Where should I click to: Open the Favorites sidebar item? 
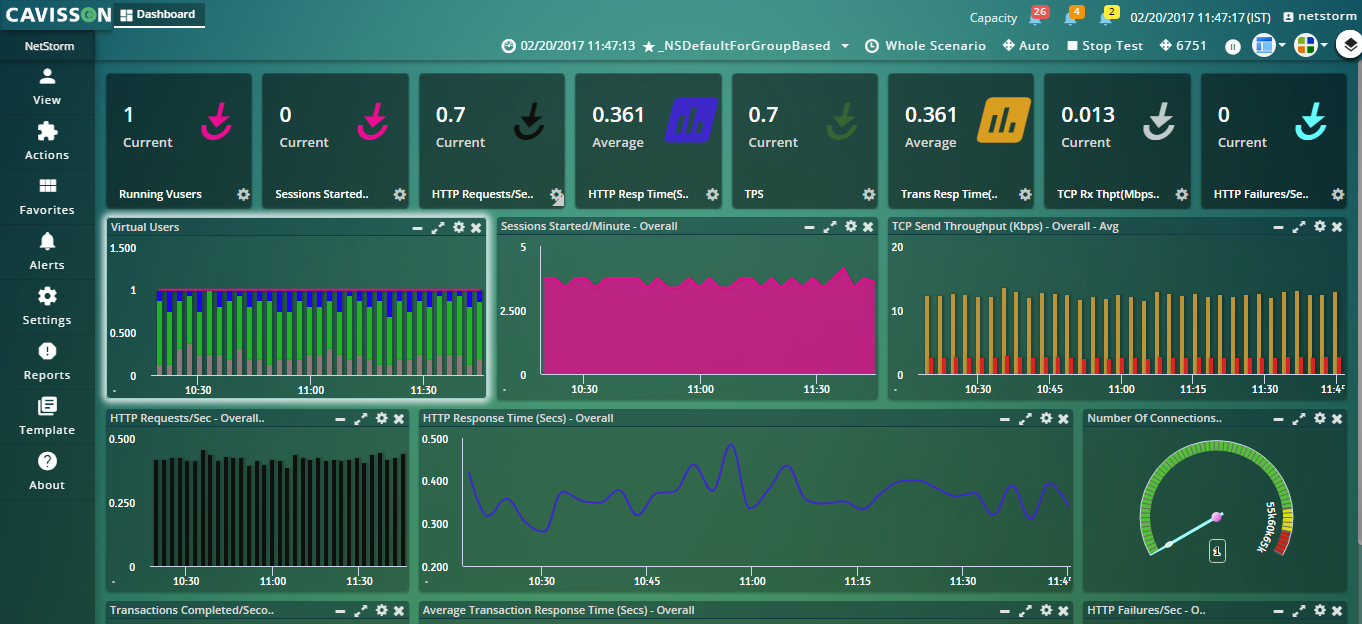point(47,196)
